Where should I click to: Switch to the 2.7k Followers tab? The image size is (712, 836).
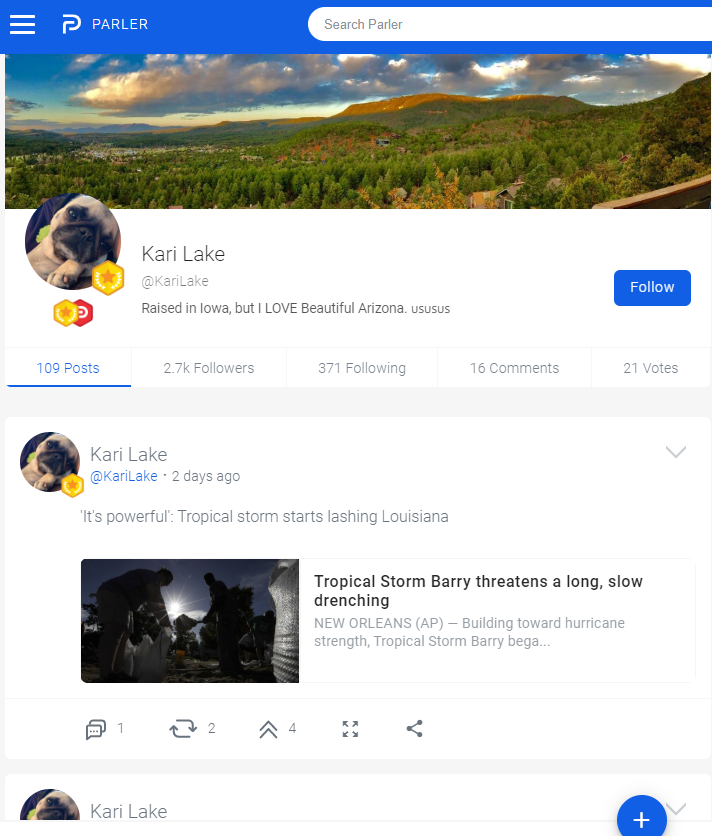coord(208,368)
